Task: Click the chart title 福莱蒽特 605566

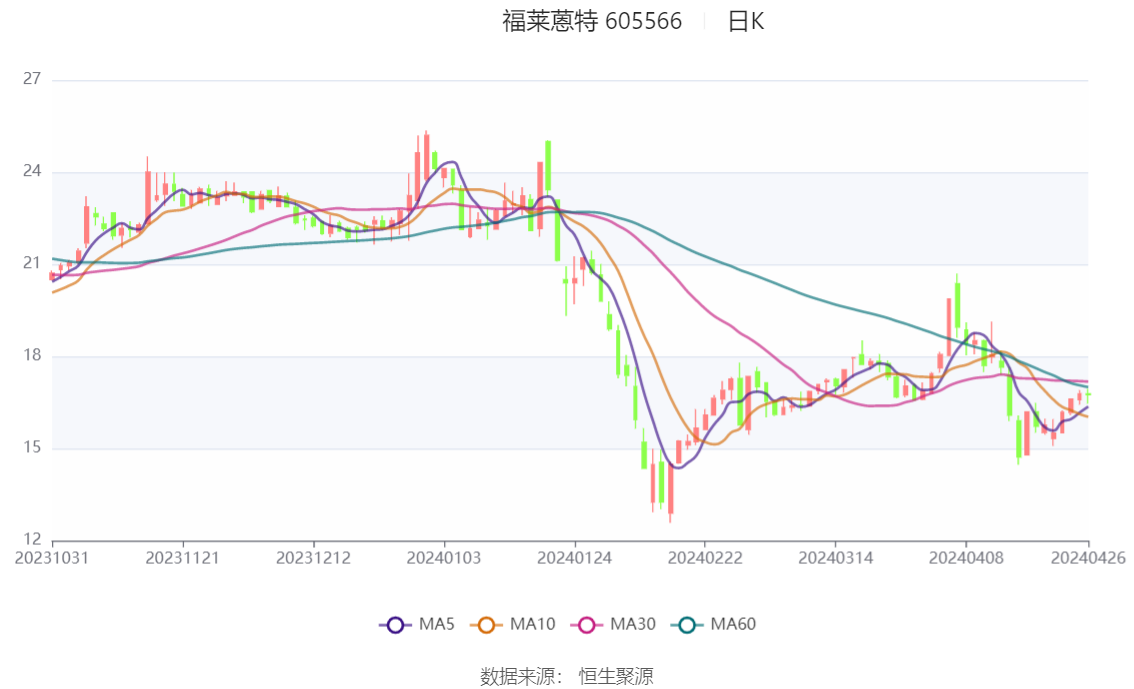Action: (x=592, y=21)
